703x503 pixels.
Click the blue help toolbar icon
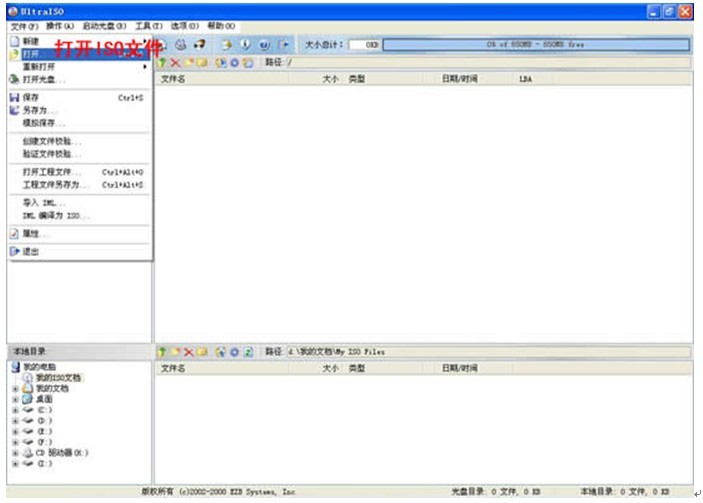265,44
